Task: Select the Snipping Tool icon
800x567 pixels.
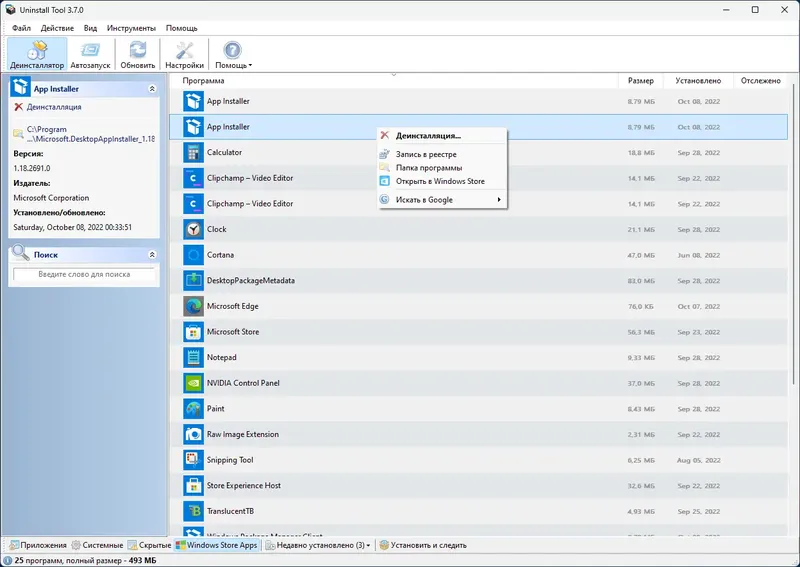Action: 193,460
